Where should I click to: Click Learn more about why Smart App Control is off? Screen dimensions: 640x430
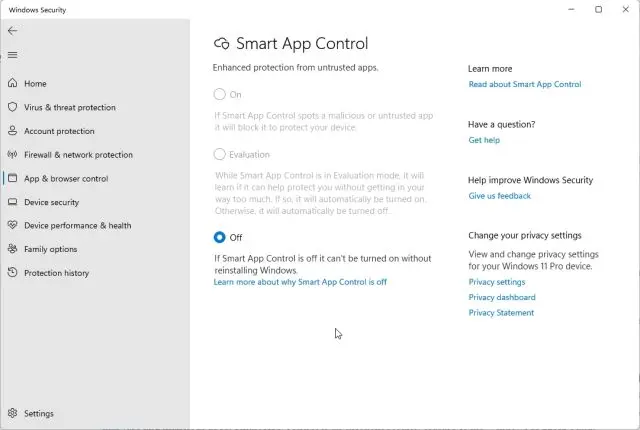(x=300, y=282)
